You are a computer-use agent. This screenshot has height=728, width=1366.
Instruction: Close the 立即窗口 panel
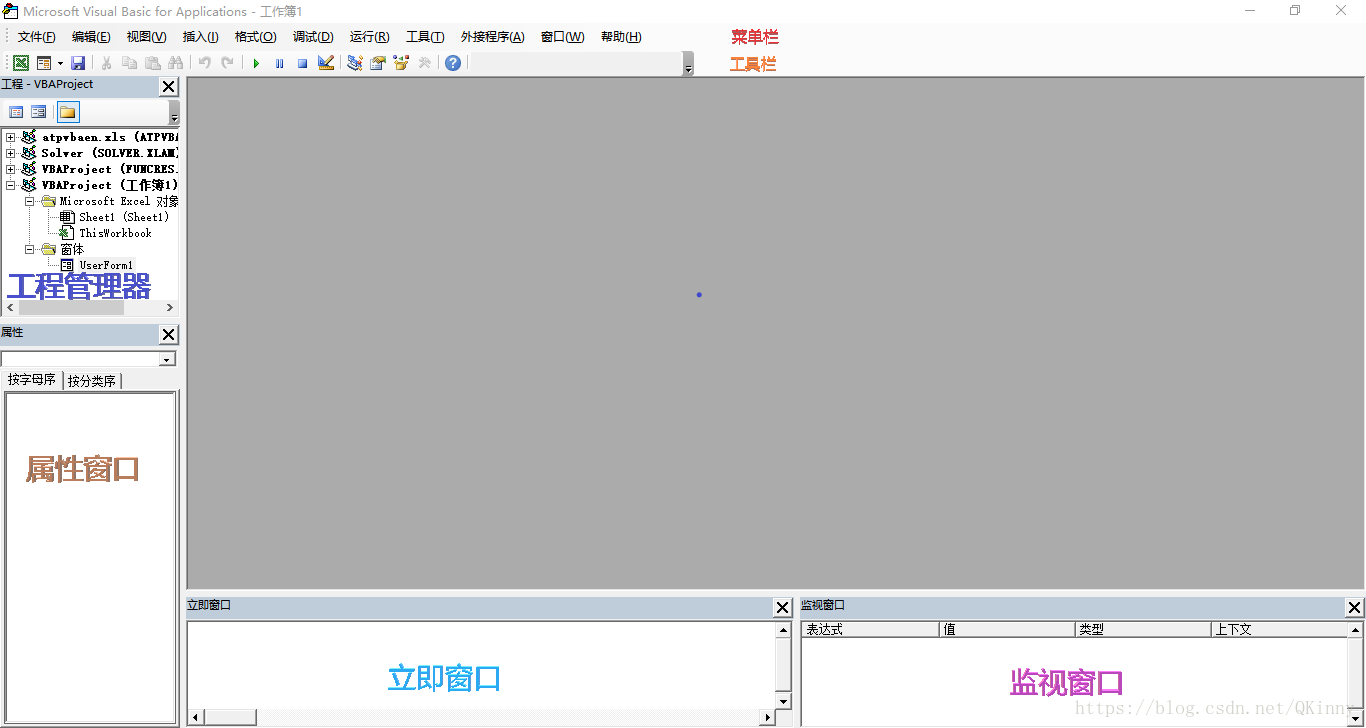pos(782,608)
